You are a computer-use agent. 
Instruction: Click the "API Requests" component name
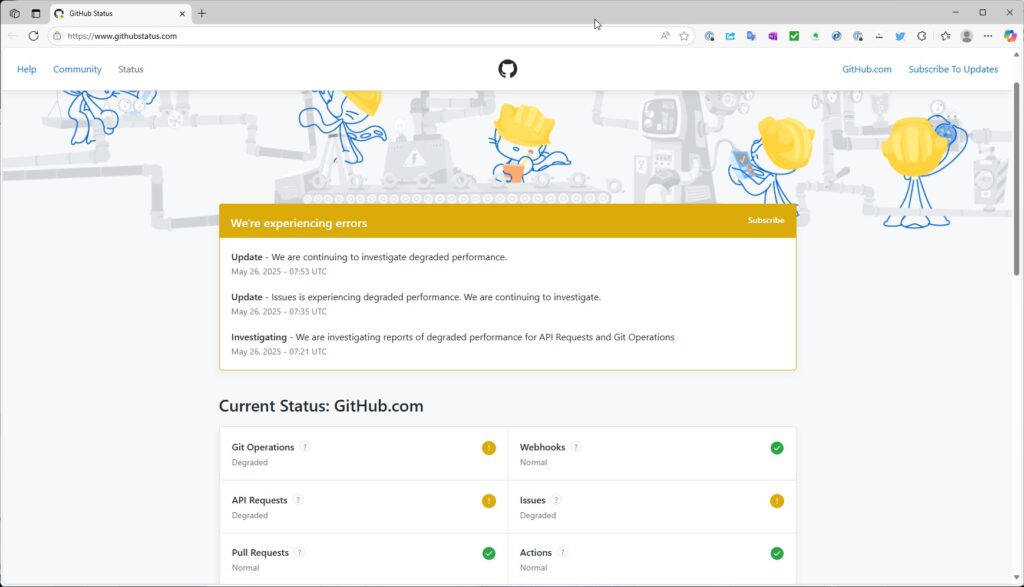(259, 500)
